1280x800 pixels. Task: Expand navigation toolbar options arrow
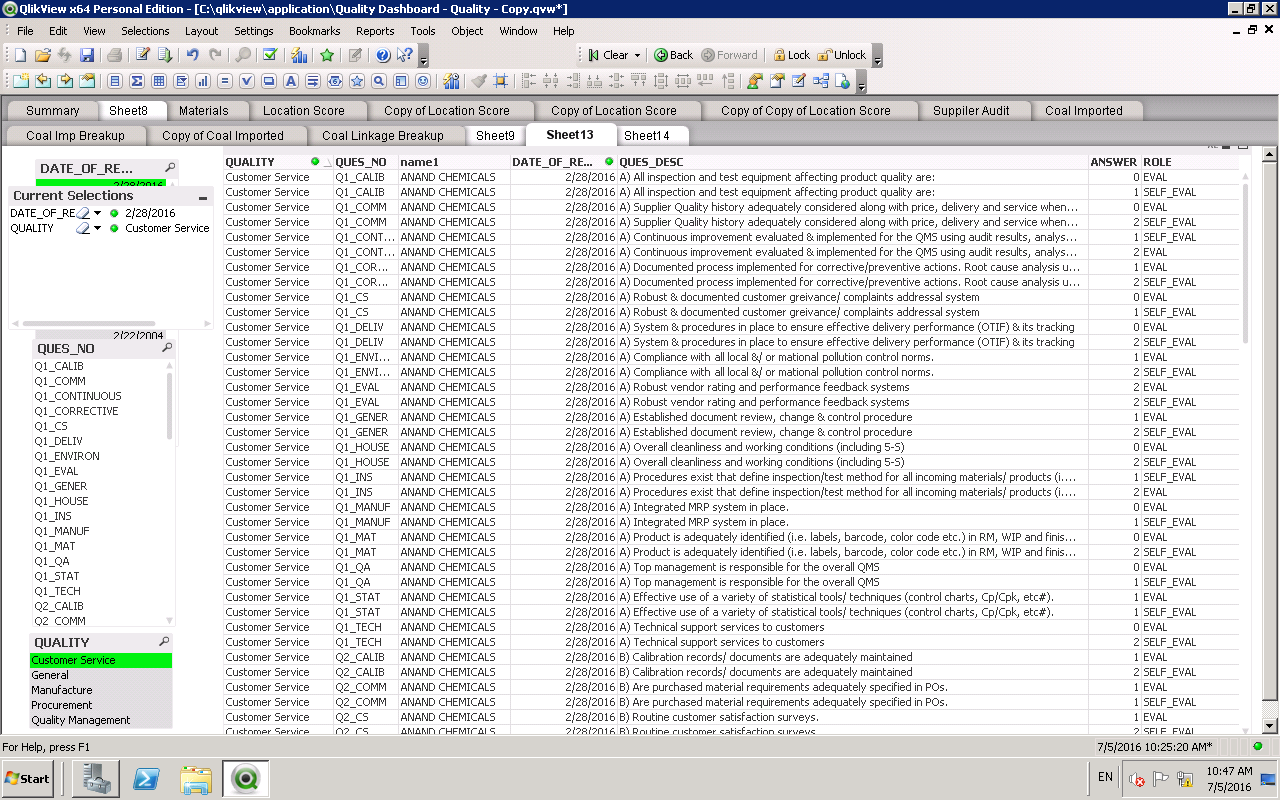tap(877, 57)
